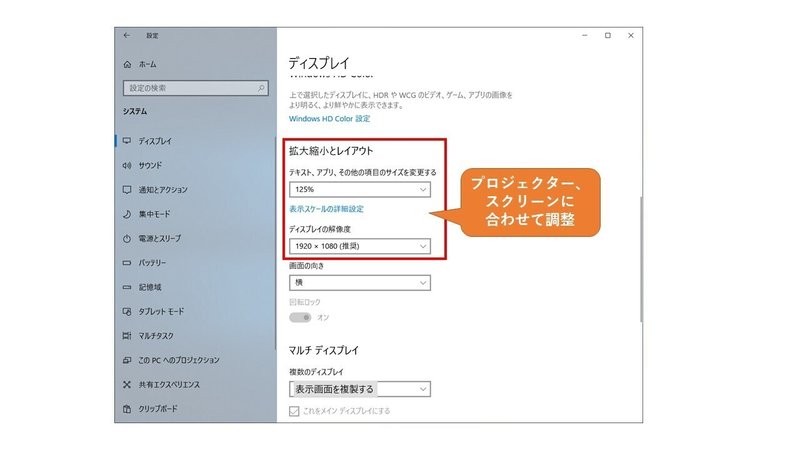Click the search magnifier icon
The width and height of the screenshot is (800, 450).
(261, 88)
